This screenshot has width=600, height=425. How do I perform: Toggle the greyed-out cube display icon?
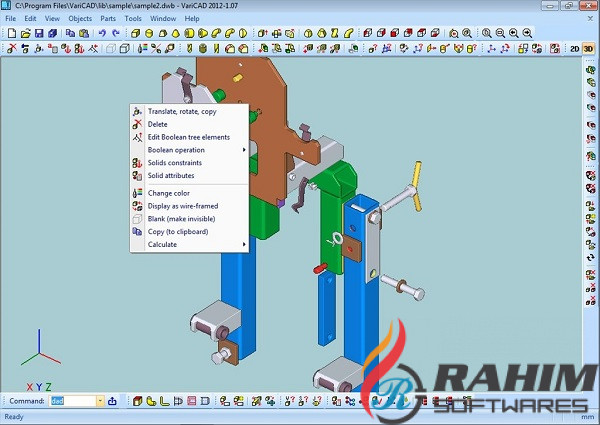(111, 49)
